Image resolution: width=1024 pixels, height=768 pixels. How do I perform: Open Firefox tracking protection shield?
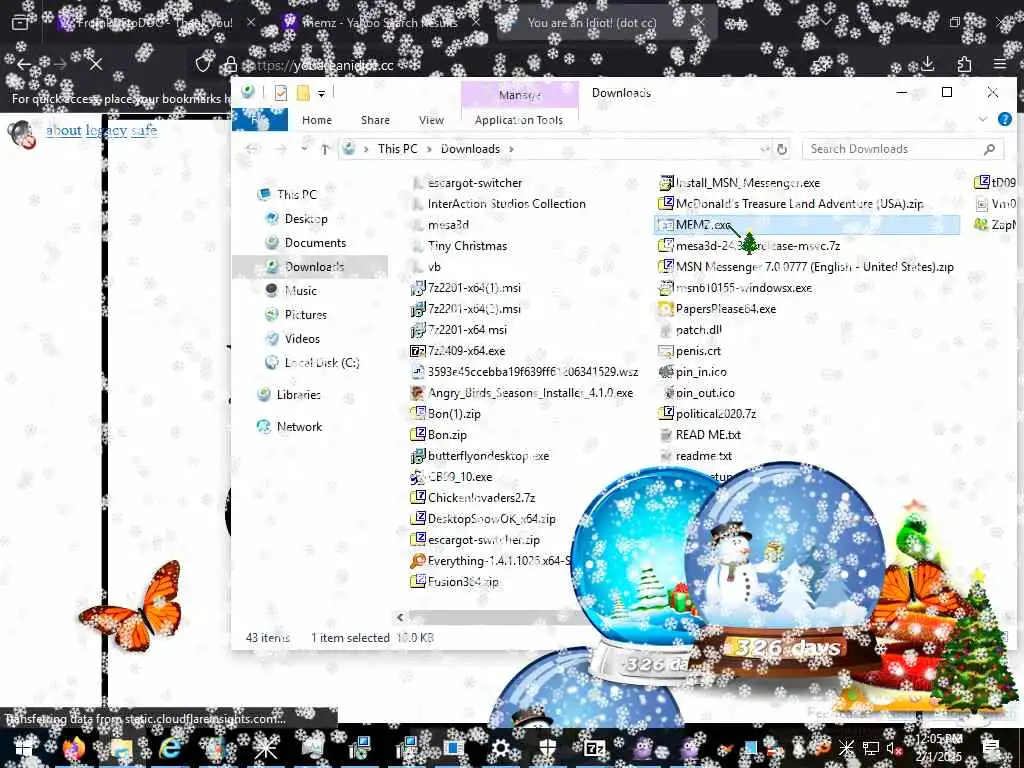203,64
